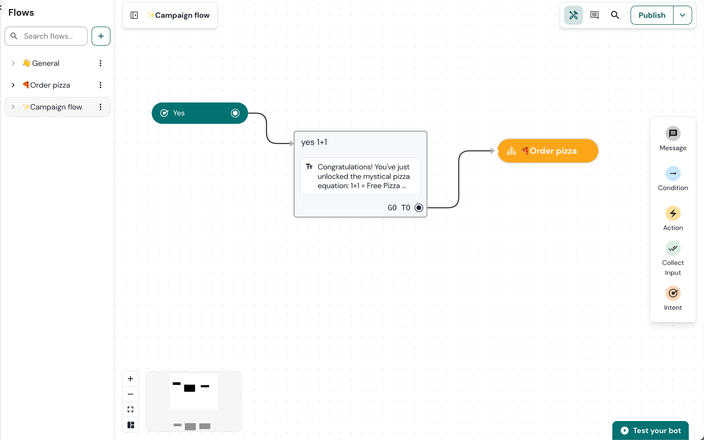Expand the Order pizza flow
Viewport: 704px width, 440px height.
pos(13,85)
